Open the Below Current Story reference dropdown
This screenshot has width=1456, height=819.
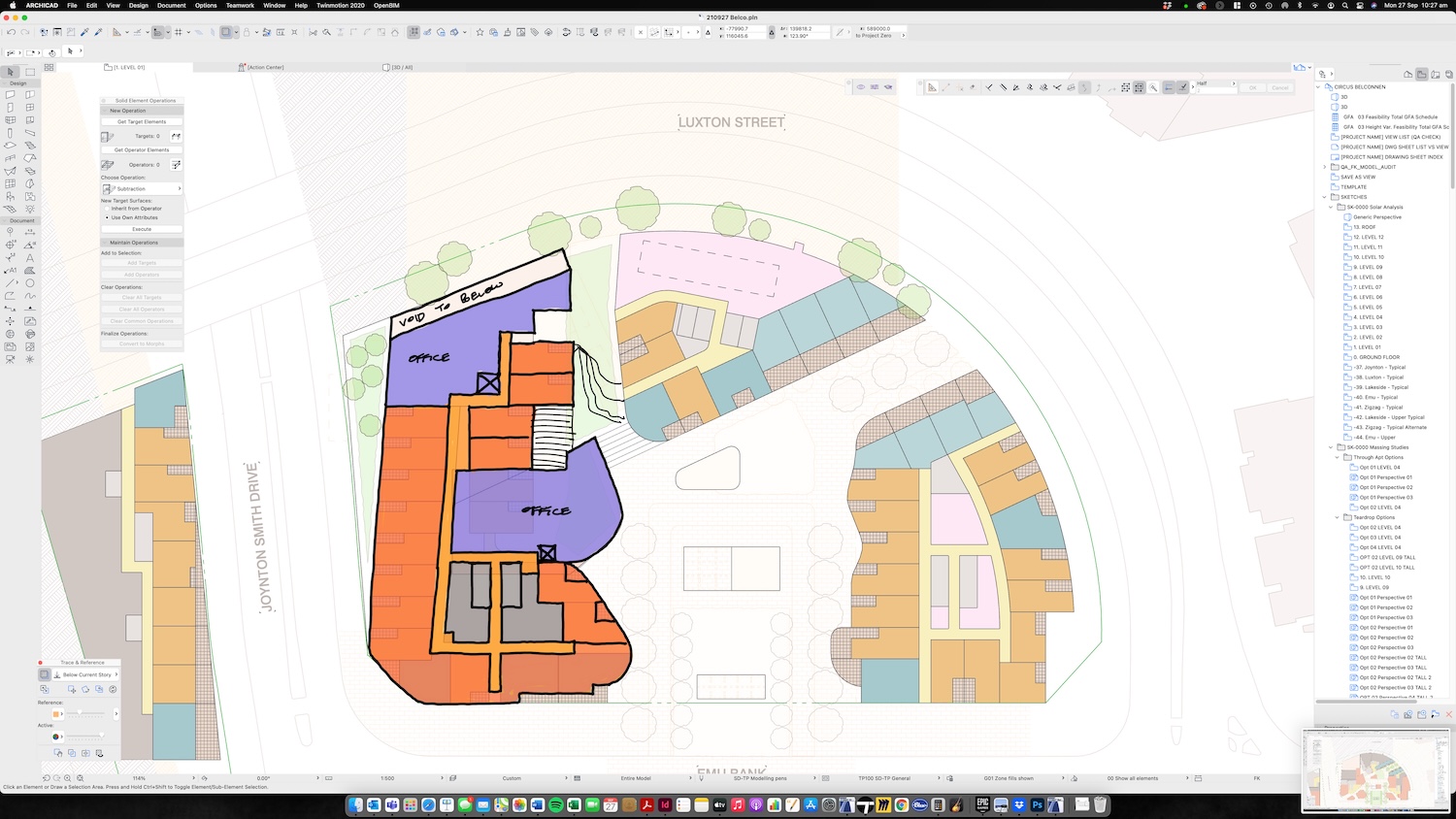click(x=87, y=674)
